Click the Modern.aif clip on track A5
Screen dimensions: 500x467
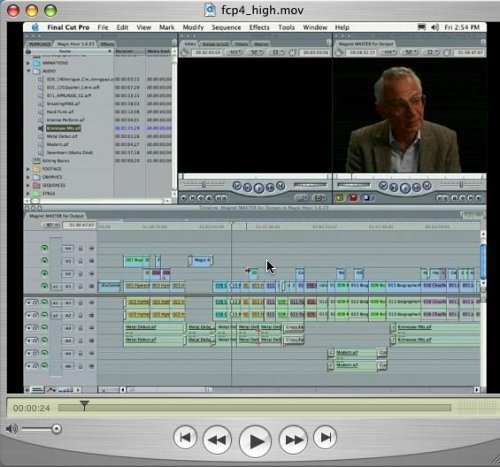355,353
